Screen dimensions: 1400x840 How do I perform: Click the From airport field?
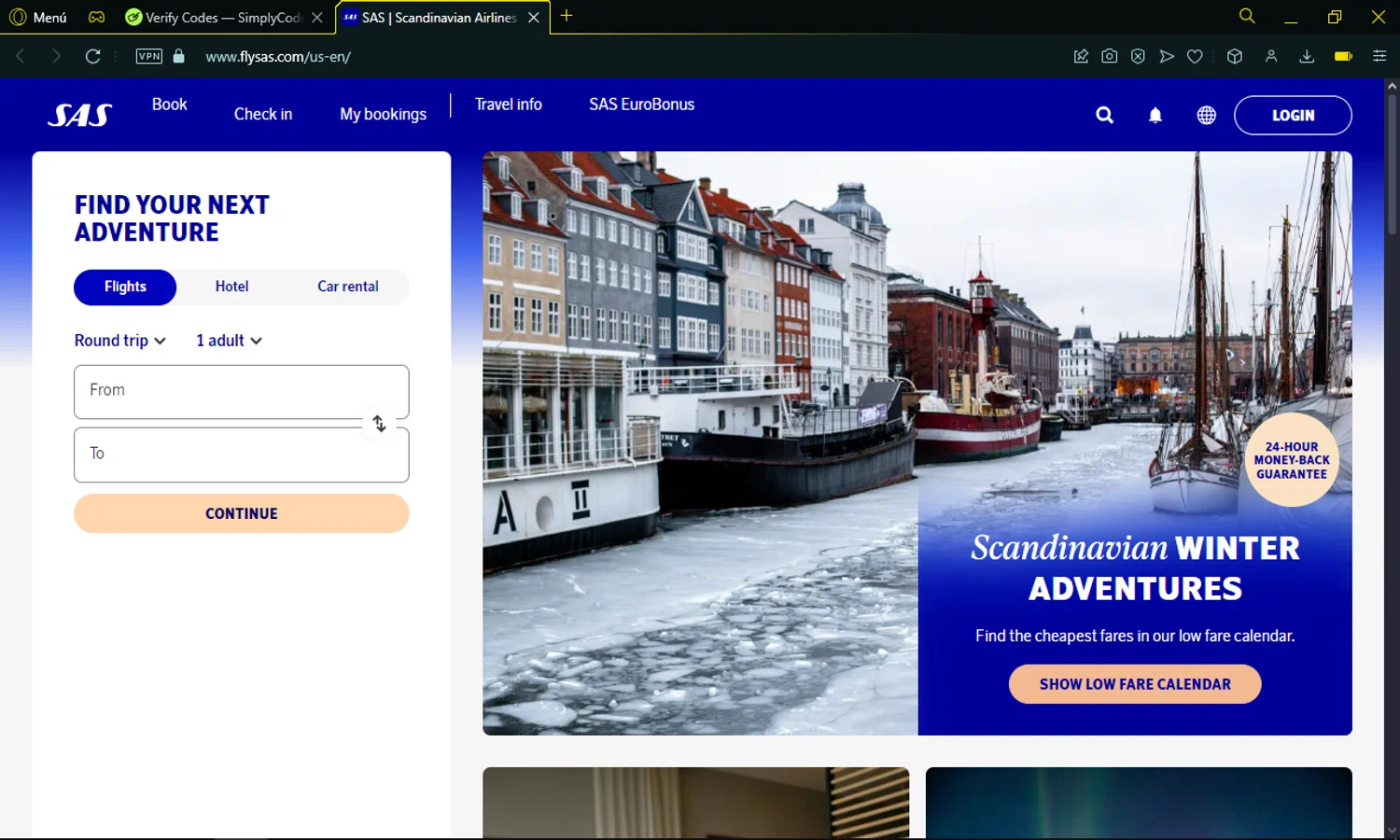click(x=241, y=391)
